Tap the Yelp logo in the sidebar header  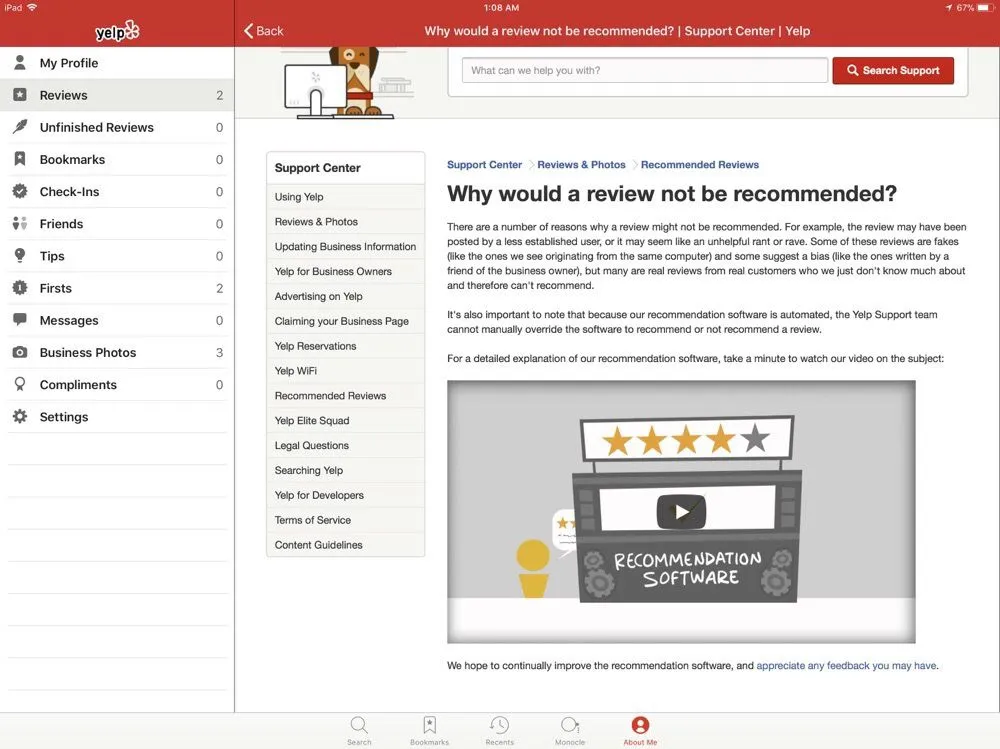click(117, 31)
